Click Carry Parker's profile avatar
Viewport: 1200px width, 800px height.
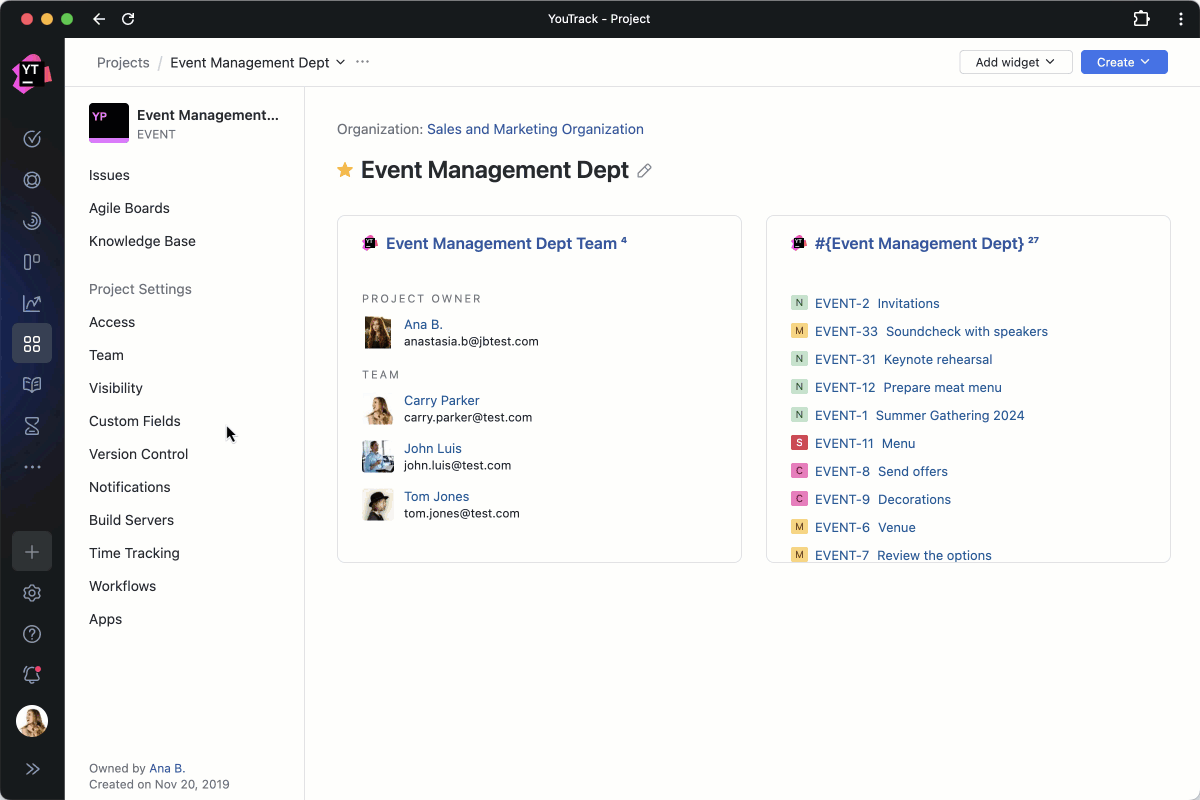pyautogui.click(x=378, y=409)
